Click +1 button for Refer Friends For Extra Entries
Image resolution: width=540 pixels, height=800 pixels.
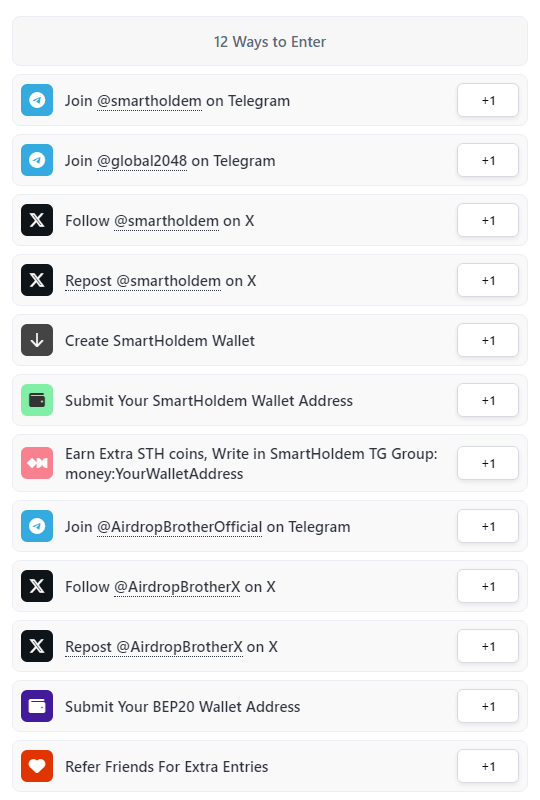click(x=488, y=766)
